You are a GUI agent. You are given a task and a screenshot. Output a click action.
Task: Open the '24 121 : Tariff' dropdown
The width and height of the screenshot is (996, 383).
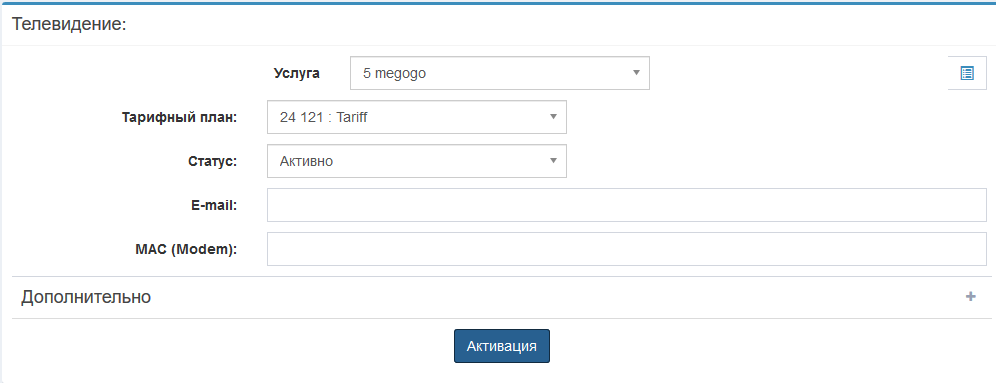click(417, 117)
